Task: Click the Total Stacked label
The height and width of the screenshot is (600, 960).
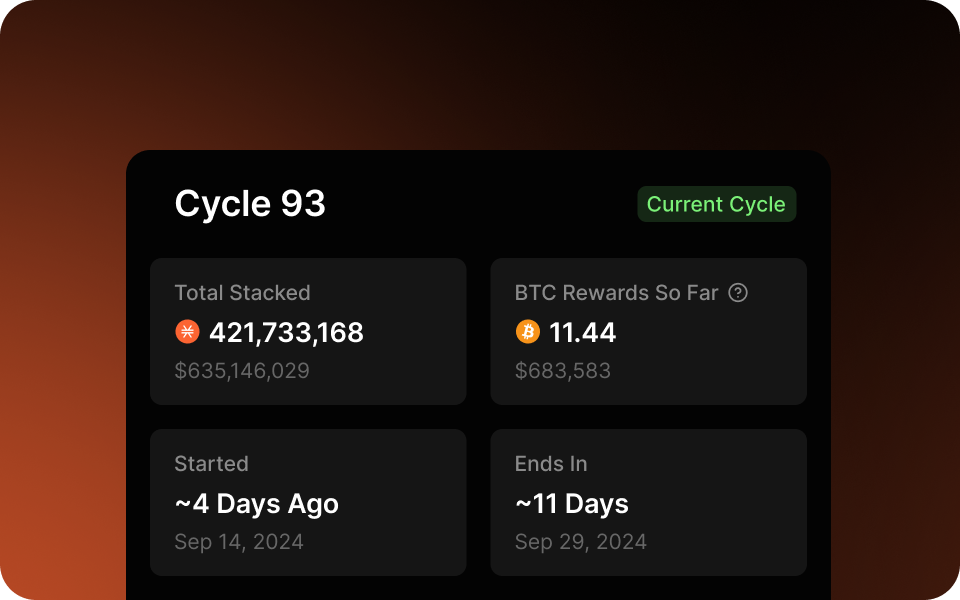Action: (x=242, y=293)
